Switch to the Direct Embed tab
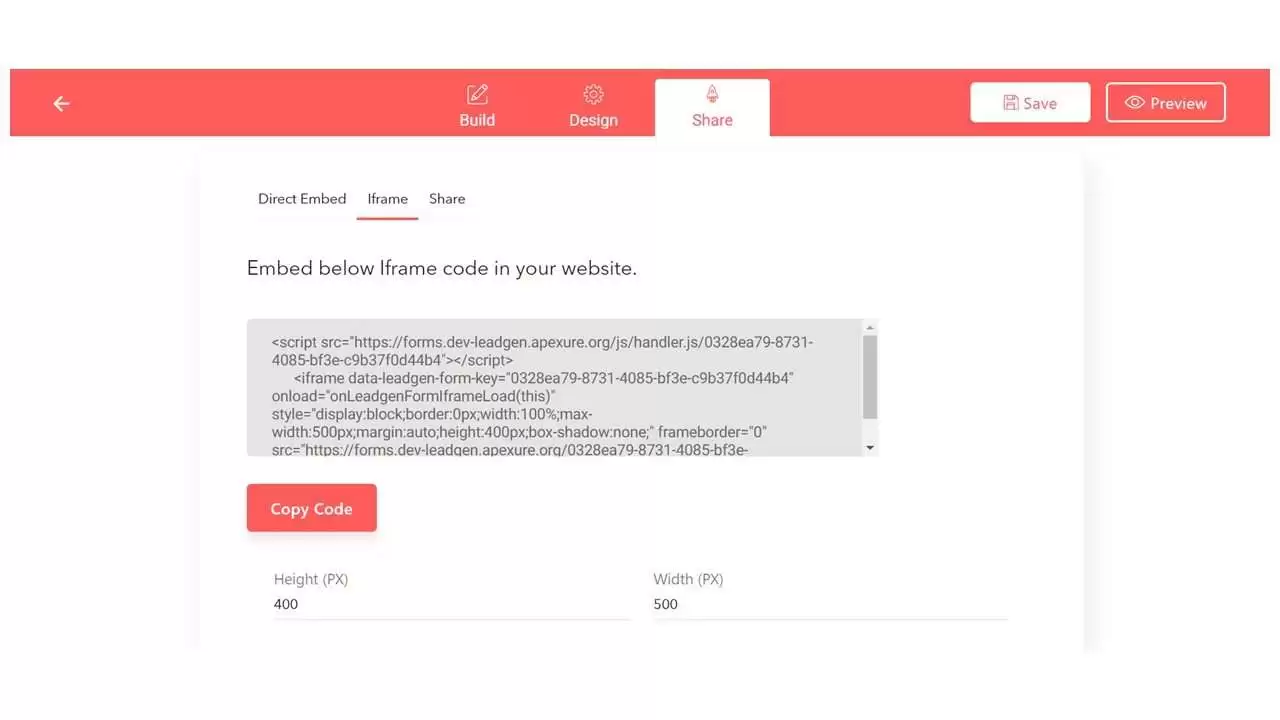Viewport: 1280px width, 720px height. pos(302,199)
